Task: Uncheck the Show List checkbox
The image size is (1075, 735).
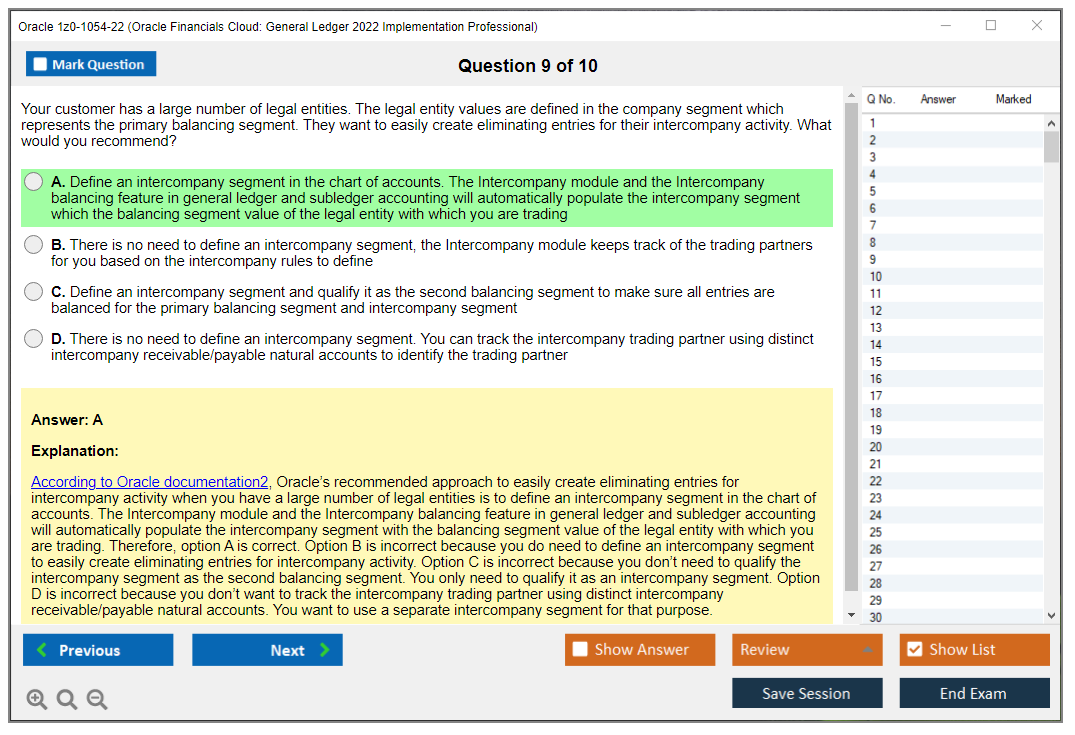Action: 914,650
